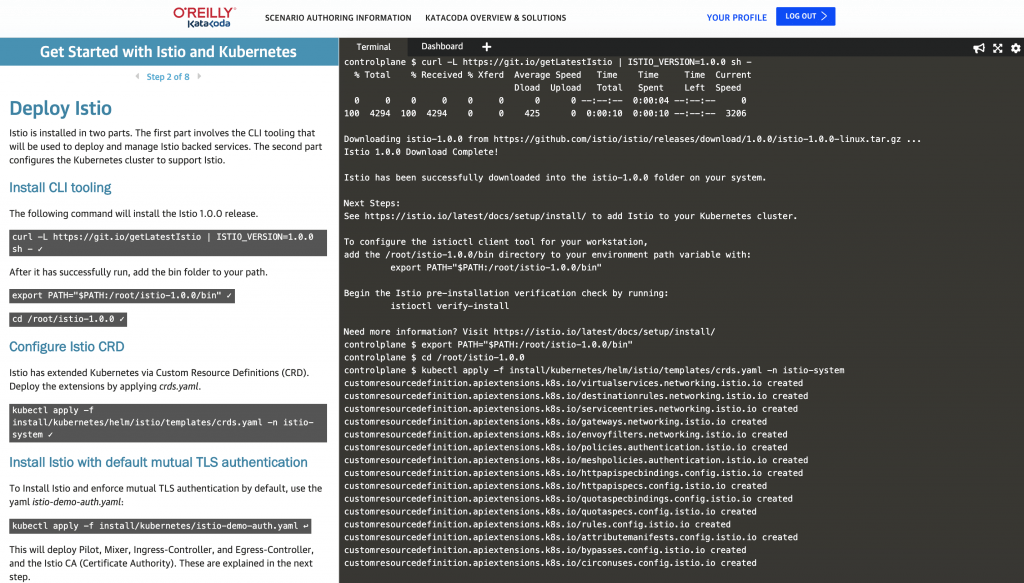Click the 'Configure Istio CRD' heading
The image size is (1024, 583).
tap(67, 347)
